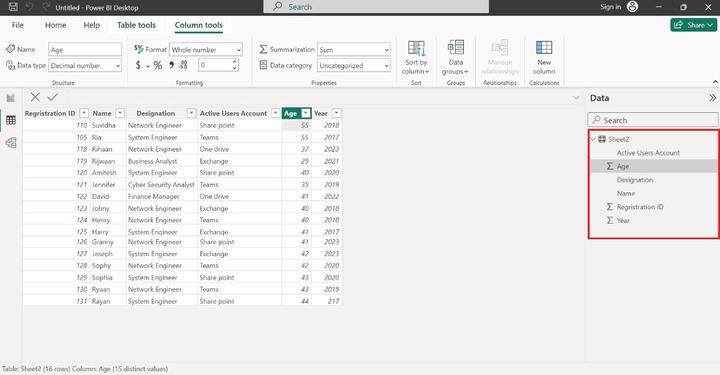The image size is (720, 375).
Task: Toggle thousands separator comma icon
Action: [171, 65]
